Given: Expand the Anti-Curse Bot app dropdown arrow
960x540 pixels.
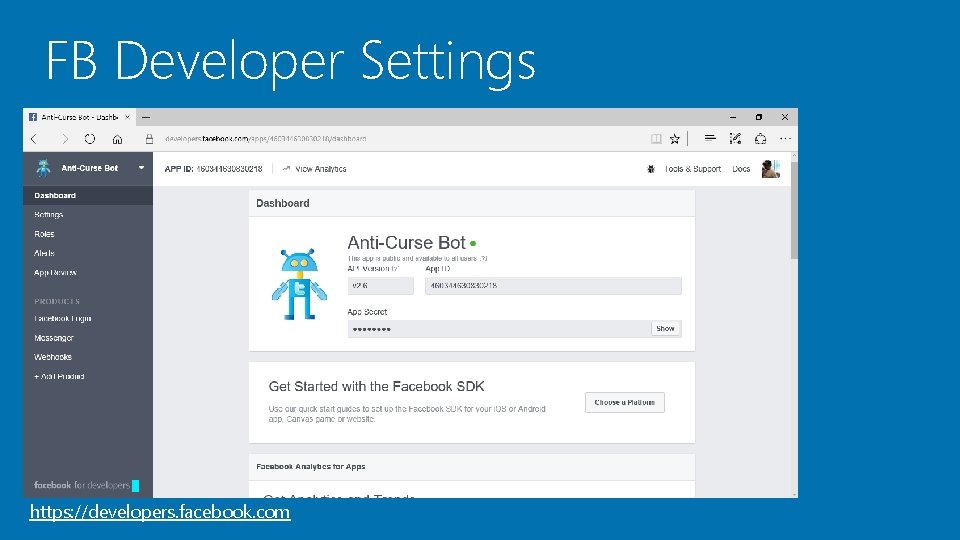Looking at the screenshot, I should coord(141,168).
